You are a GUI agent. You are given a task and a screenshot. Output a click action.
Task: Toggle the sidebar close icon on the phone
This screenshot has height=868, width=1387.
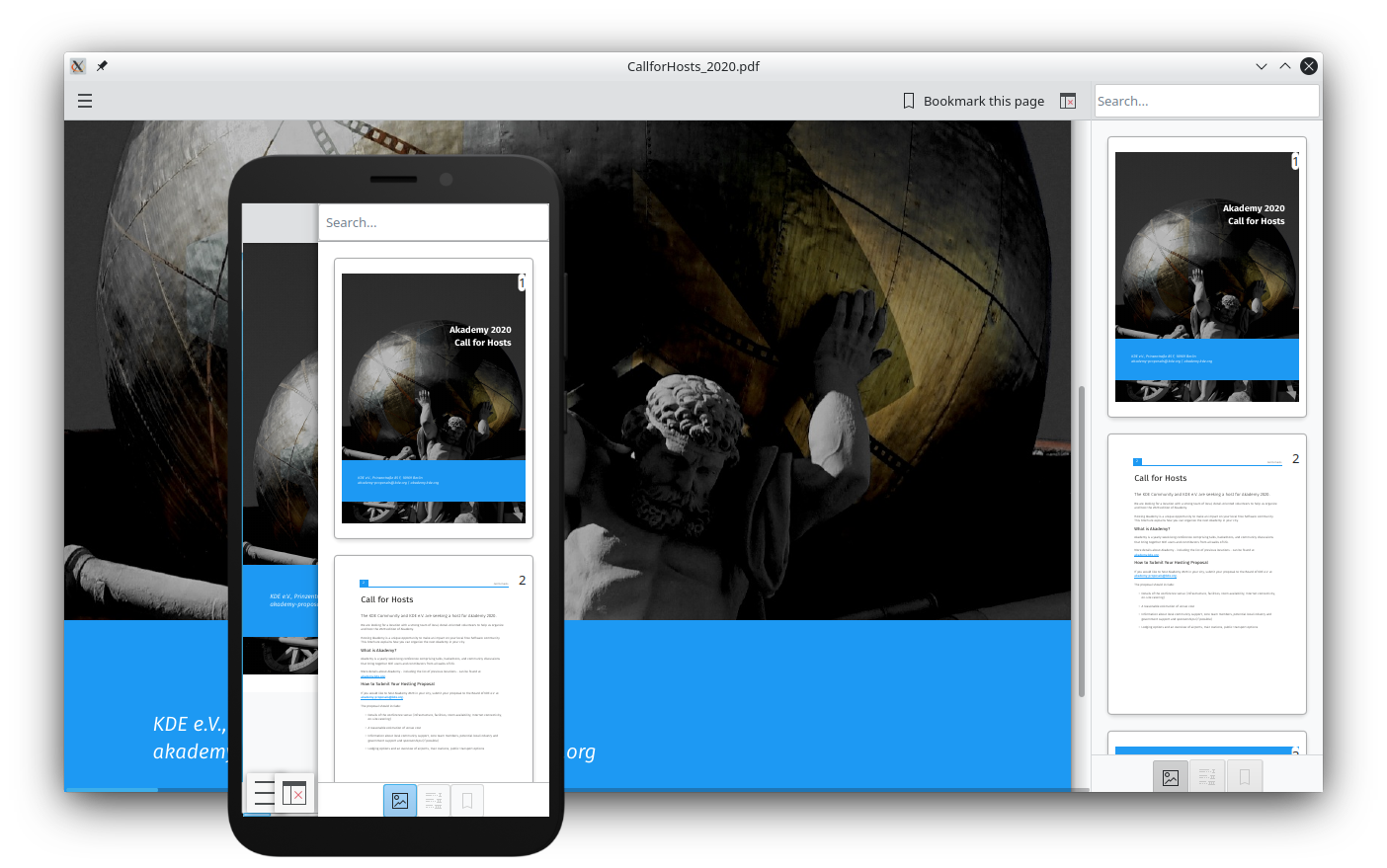[x=294, y=793]
